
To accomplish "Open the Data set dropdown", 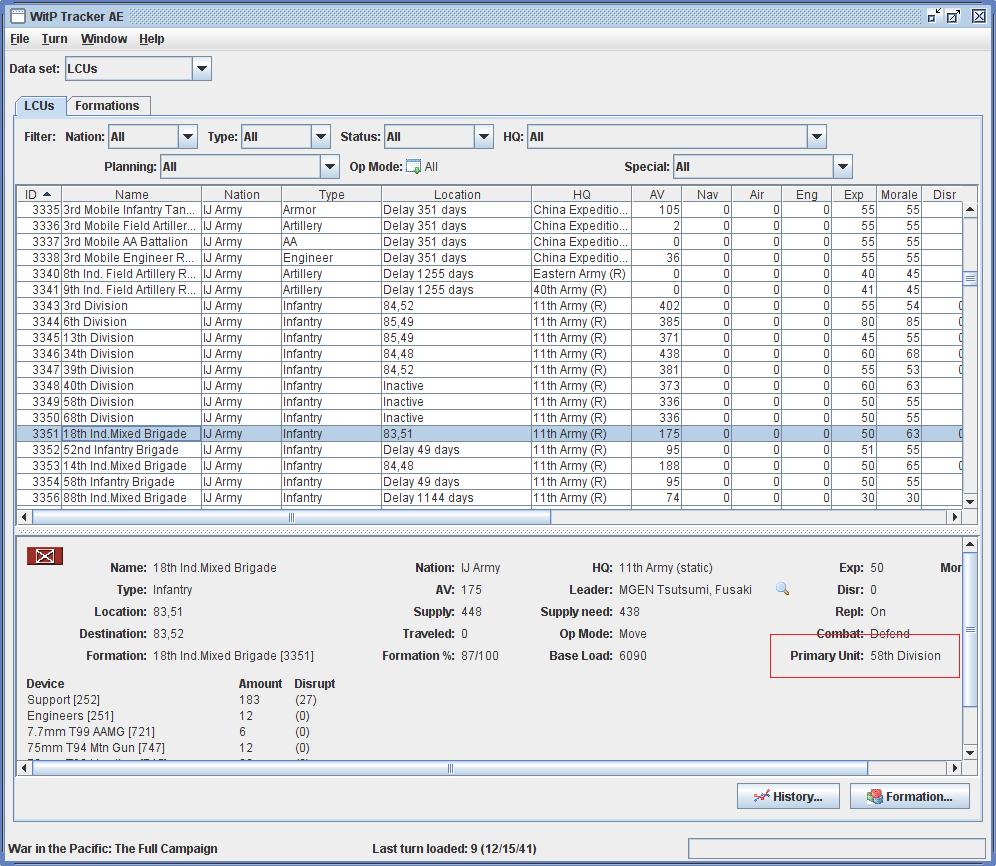I will coord(202,69).
